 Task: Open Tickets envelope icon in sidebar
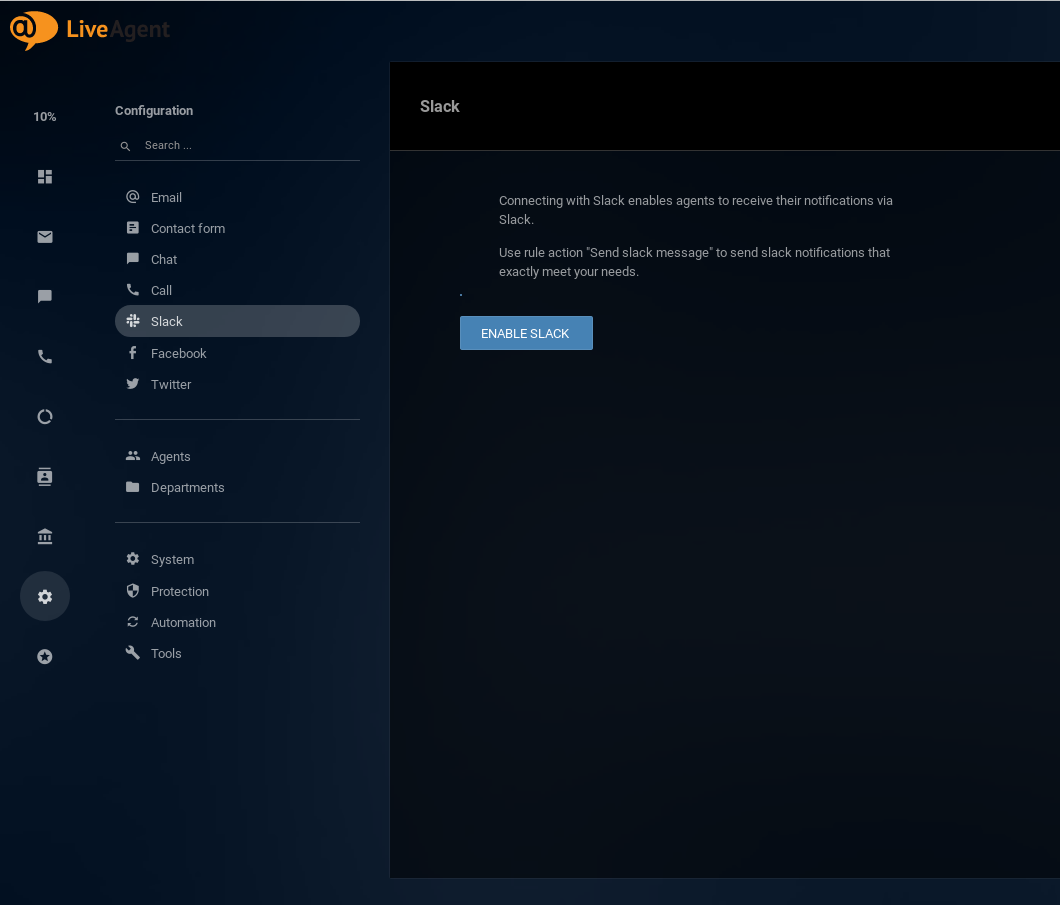(x=45, y=237)
